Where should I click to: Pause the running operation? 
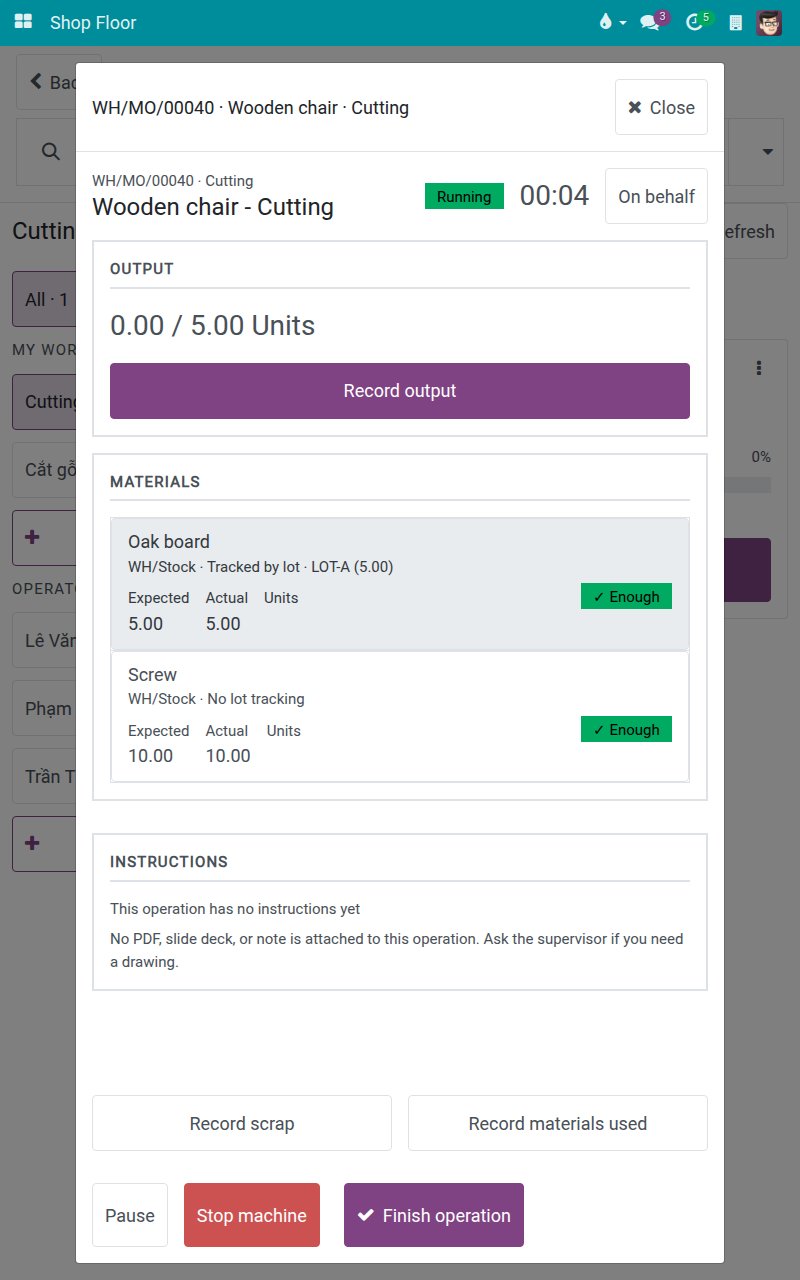pos(130,1215)
